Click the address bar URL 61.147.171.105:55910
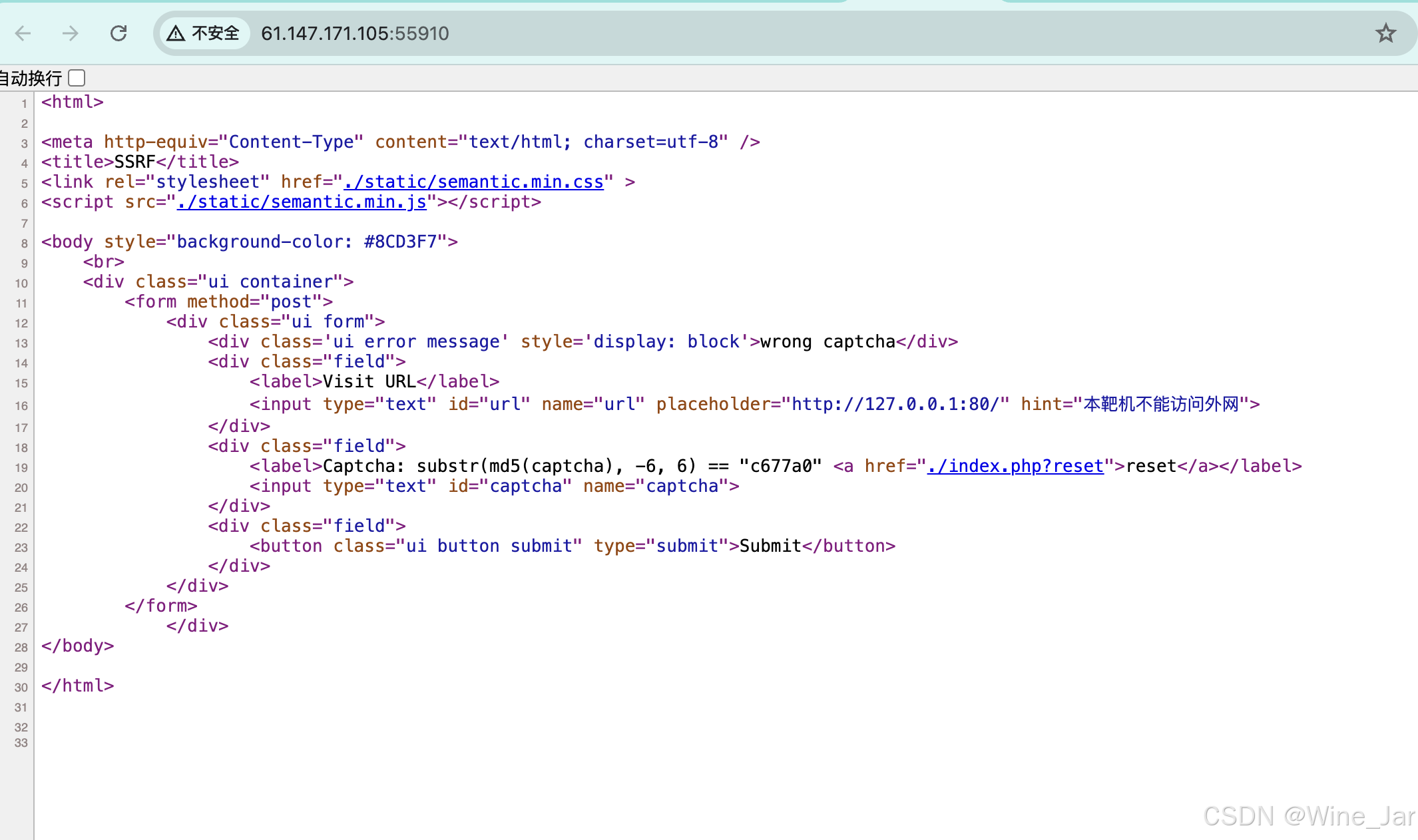Screen dimensions: 1418x840 (x=355, y=33)
